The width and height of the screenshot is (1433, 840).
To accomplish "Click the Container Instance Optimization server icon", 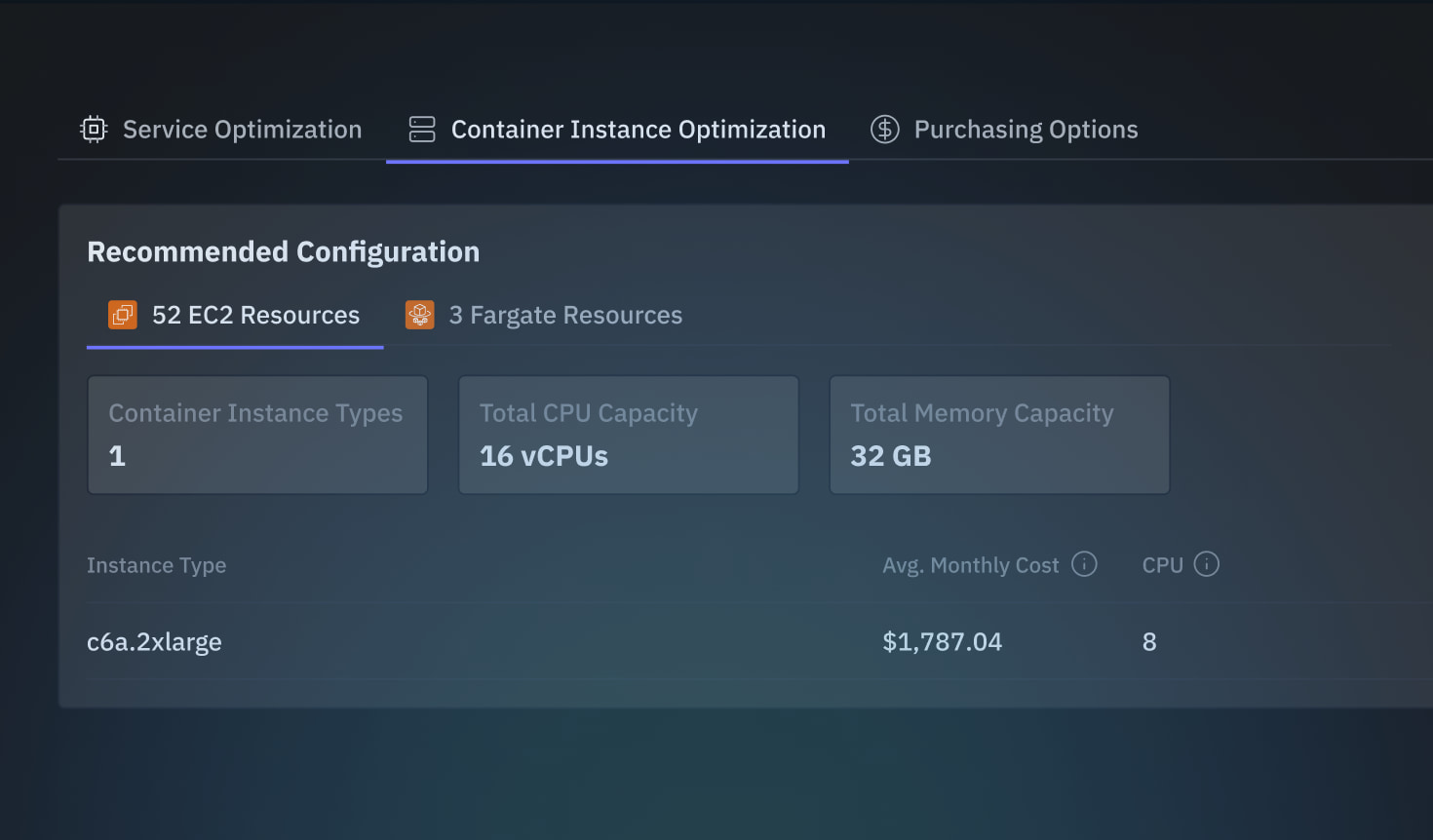I will tap(422, 130).
